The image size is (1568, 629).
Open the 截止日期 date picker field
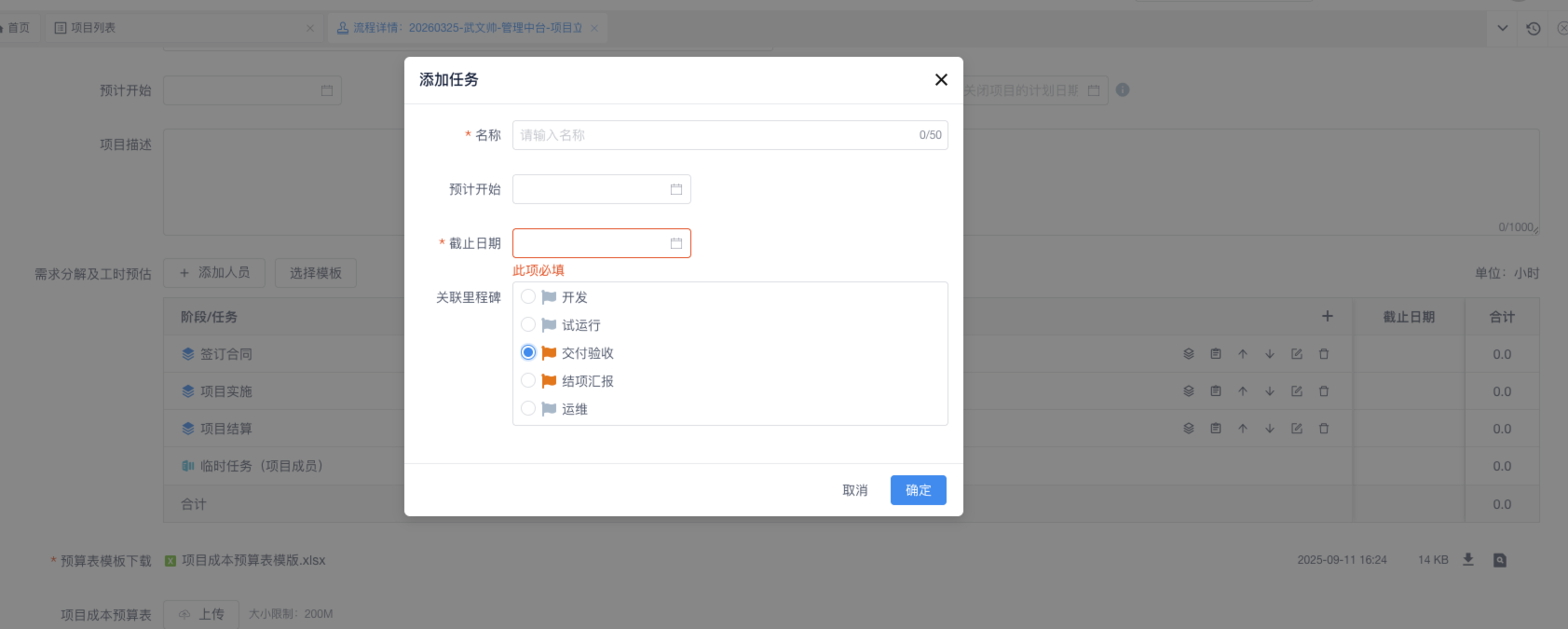pos(591,243)
